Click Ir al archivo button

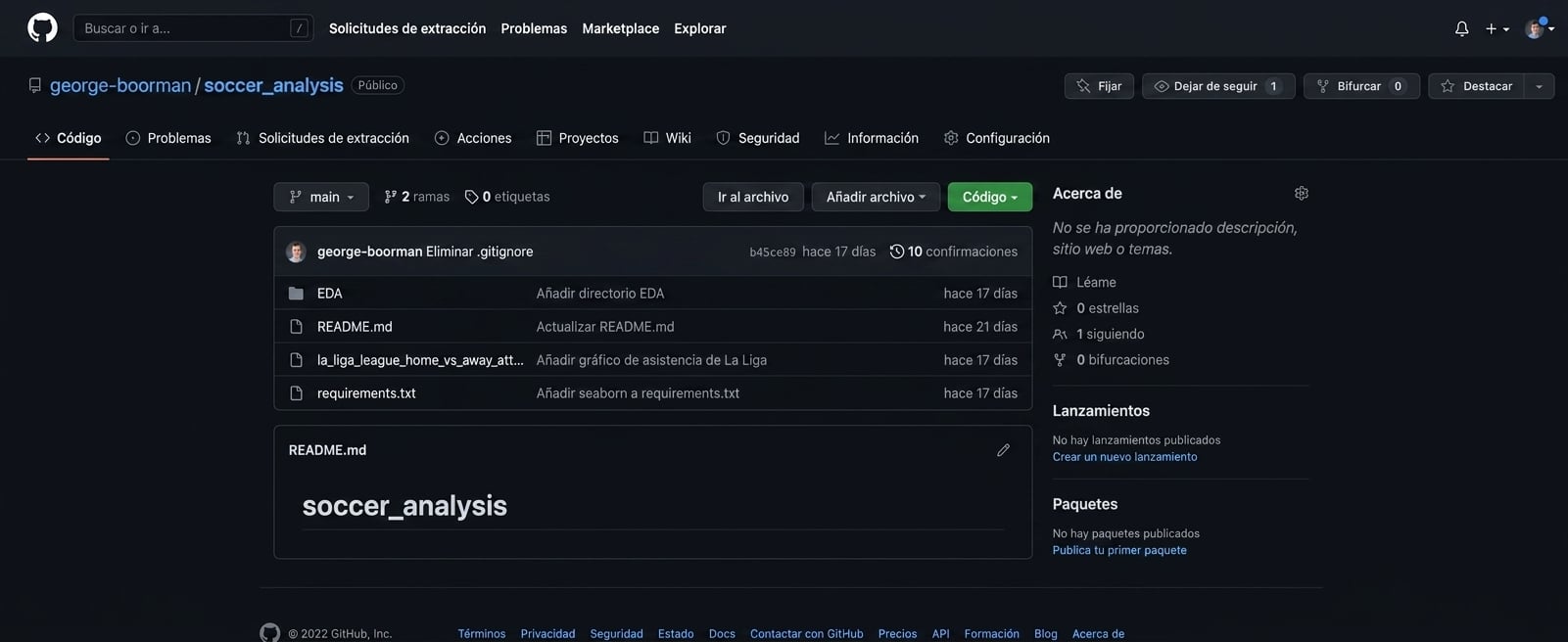(x=753, y=197)
